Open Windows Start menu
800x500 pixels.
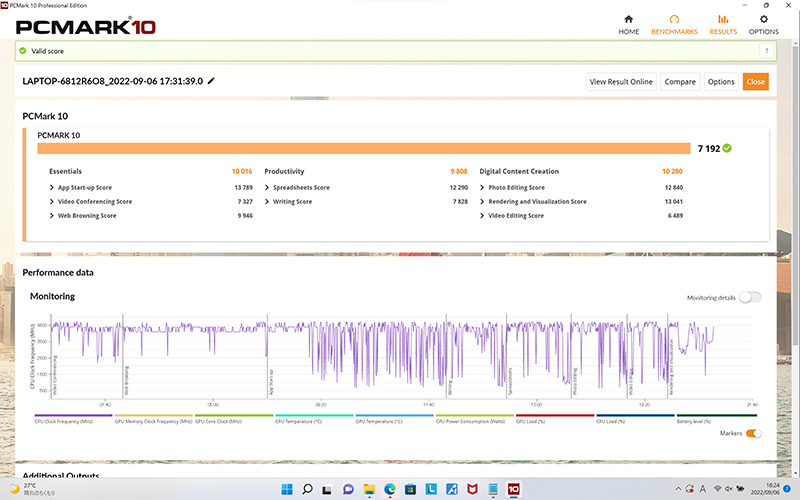pos(285,488)
